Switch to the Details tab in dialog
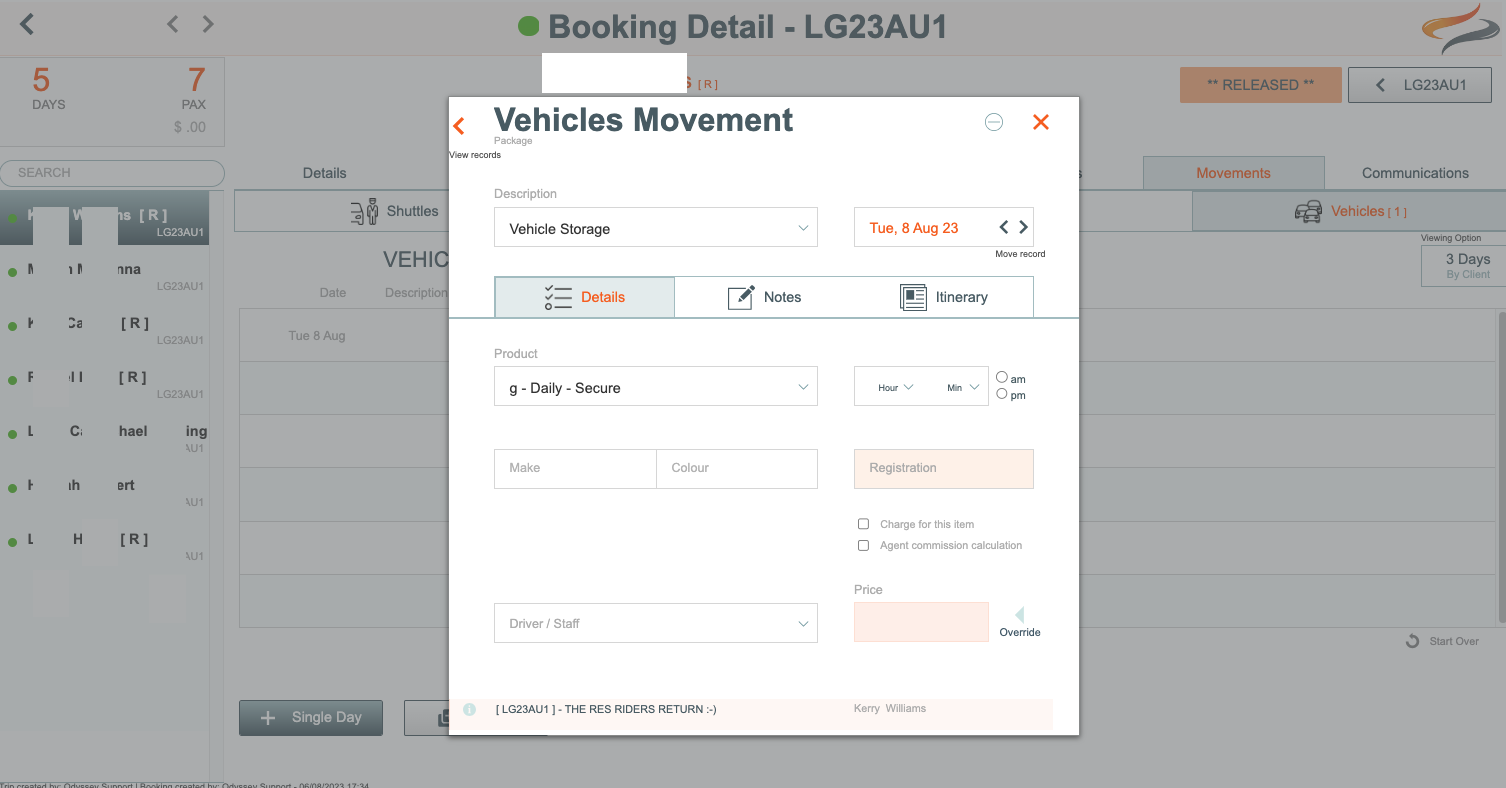The width and height of the screenshot is (1506, 788). click(x=585, y=297)
